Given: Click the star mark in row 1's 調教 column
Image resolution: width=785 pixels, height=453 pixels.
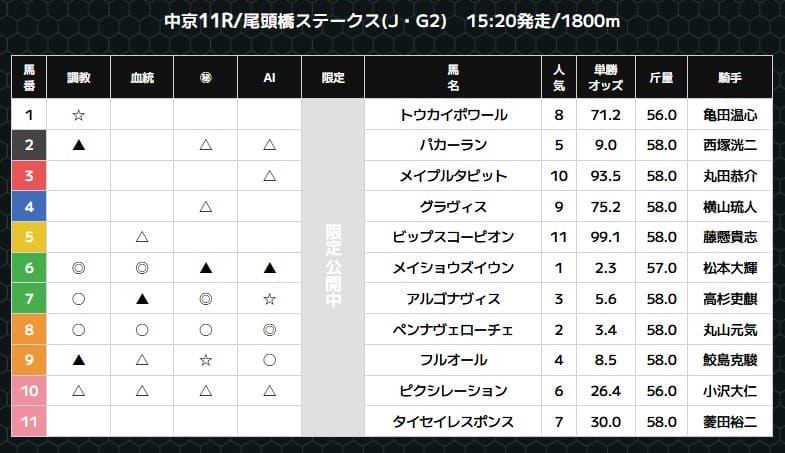Looking at the screenshot, I should click(78, 115).
